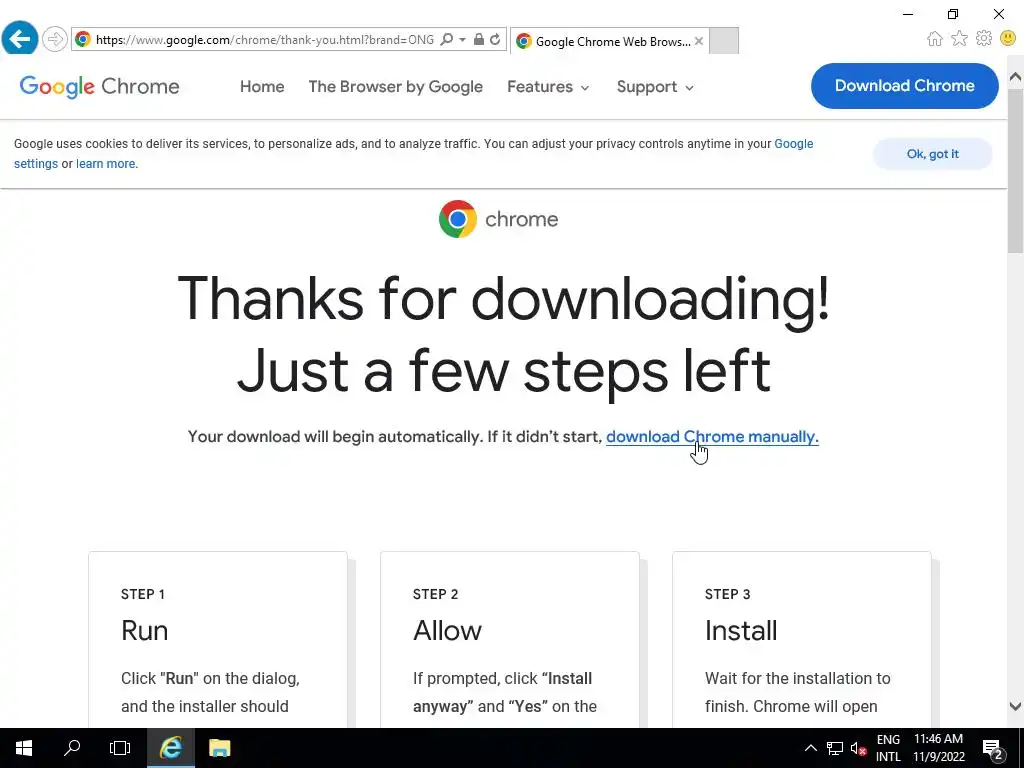Open a new tab with the blank tab button
Image resolution: width=1024 pixels, height=768 pixels.
[x=724, y=40]
